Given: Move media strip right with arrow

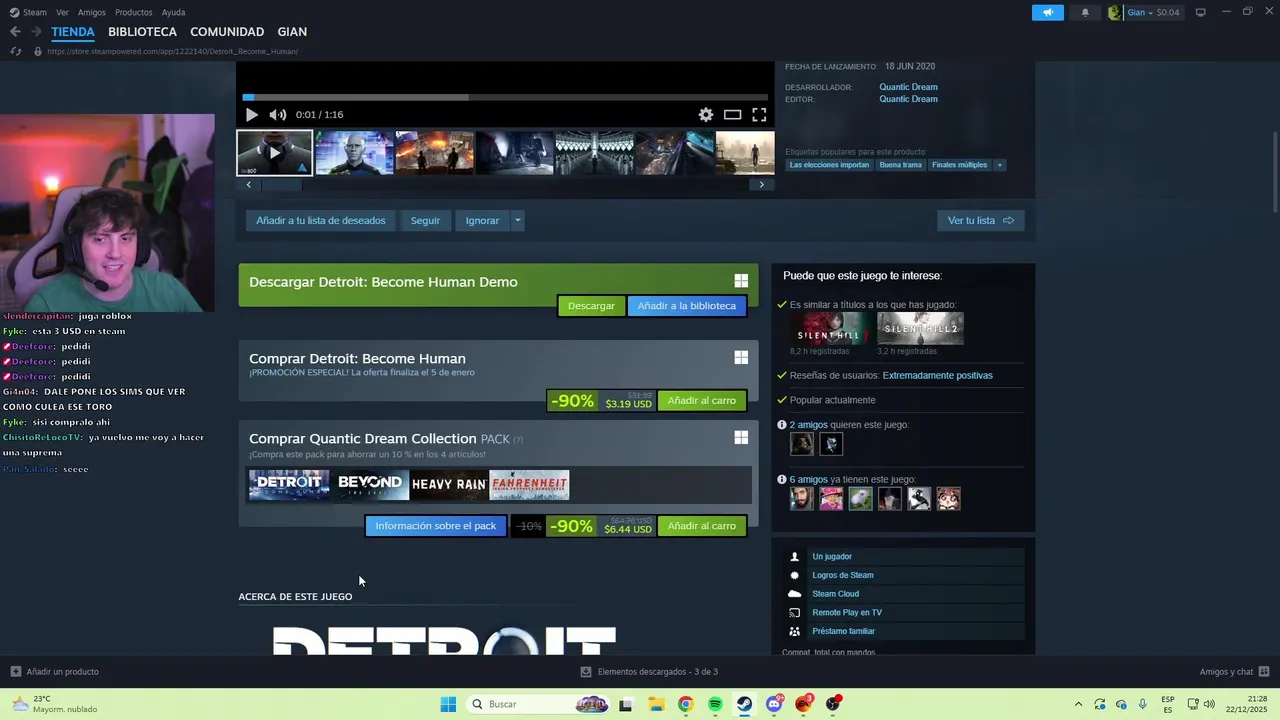Looking at the screenshot, I should [x=762, y=184].
